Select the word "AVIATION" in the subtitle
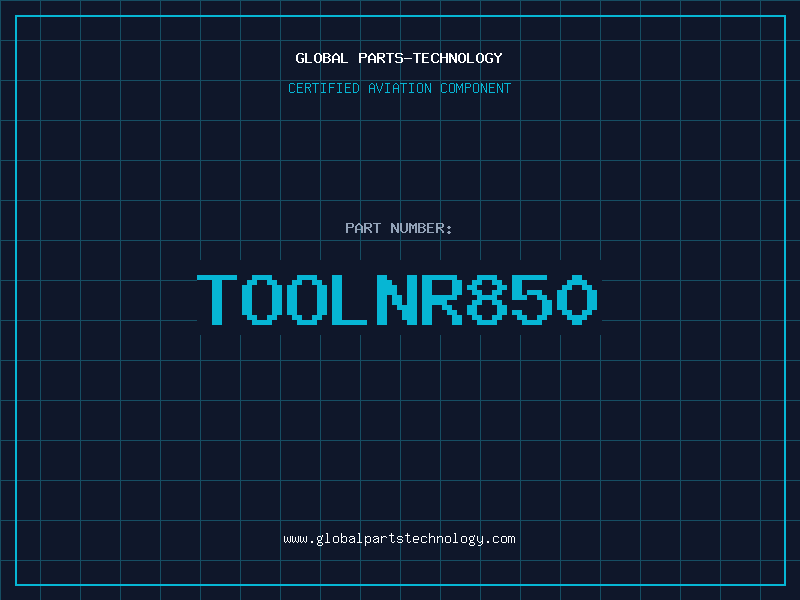 (x=399, y=89)
